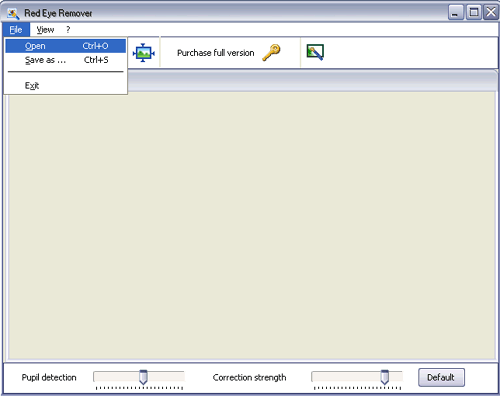Close the Red Eye Remover window
Image resolution: width=500 pixels, height=396 pixels.
pos(491,13)
